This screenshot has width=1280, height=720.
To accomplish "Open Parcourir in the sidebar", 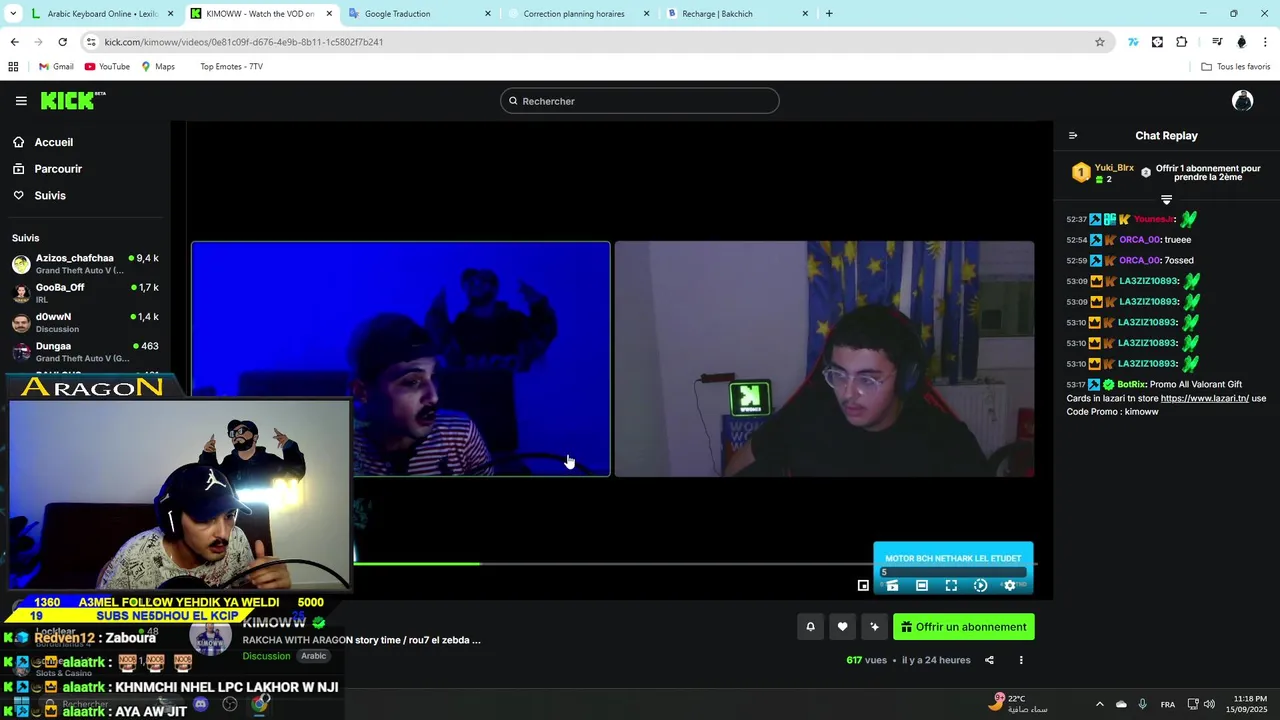I will (47, 169).
